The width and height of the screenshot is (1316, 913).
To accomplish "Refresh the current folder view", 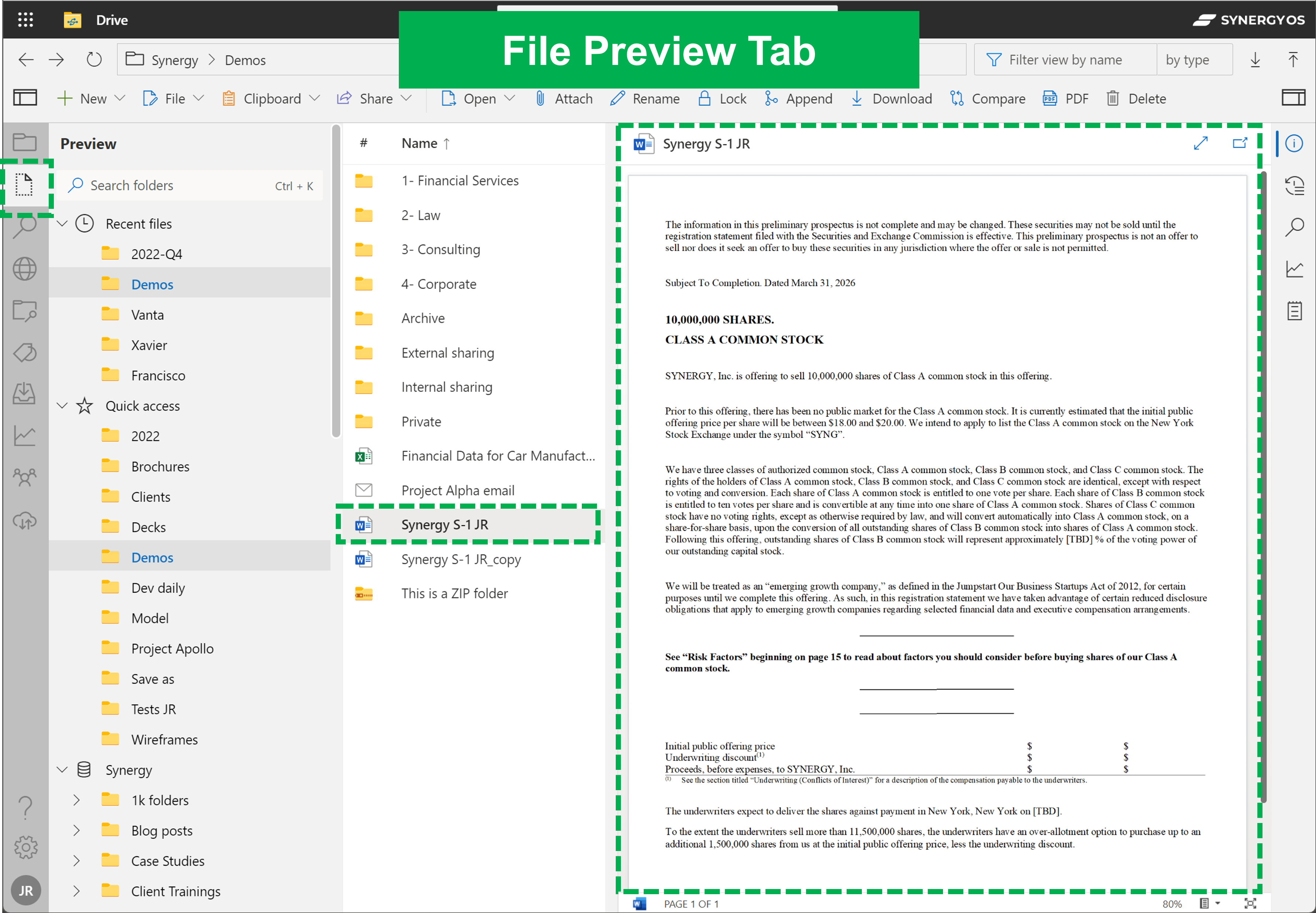I will pos(94,59).
